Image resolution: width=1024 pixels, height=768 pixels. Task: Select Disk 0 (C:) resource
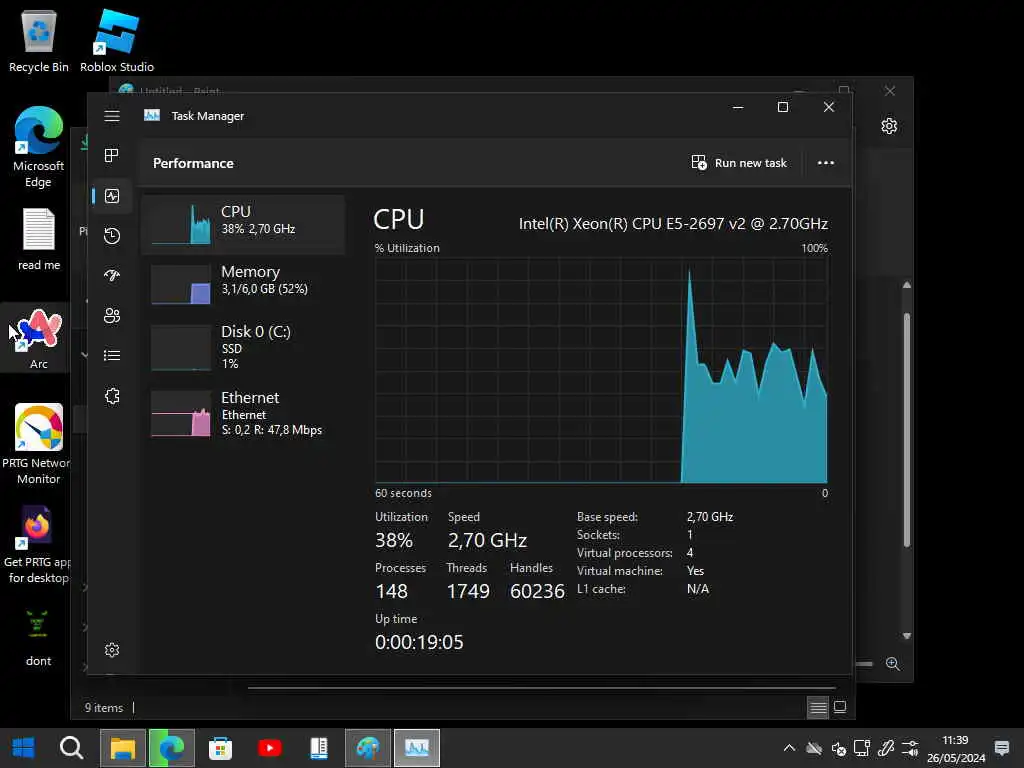[x=244, y=347]
